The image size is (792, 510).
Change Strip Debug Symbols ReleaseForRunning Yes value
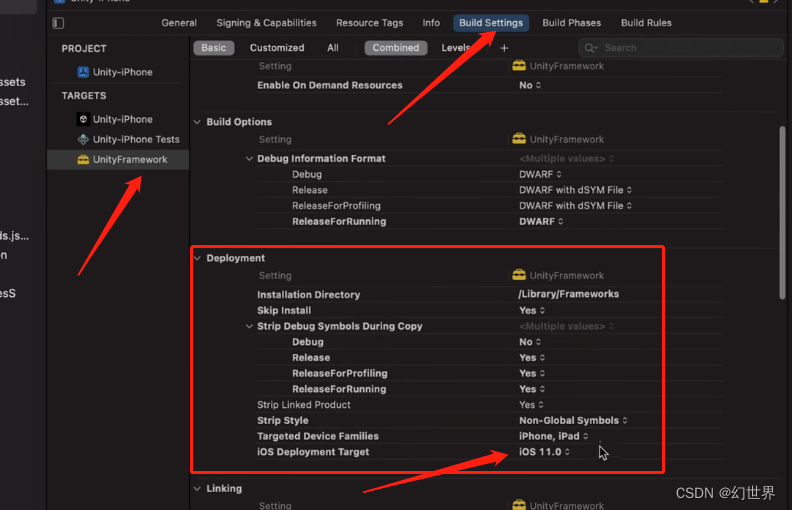click(x=532, y=389)
